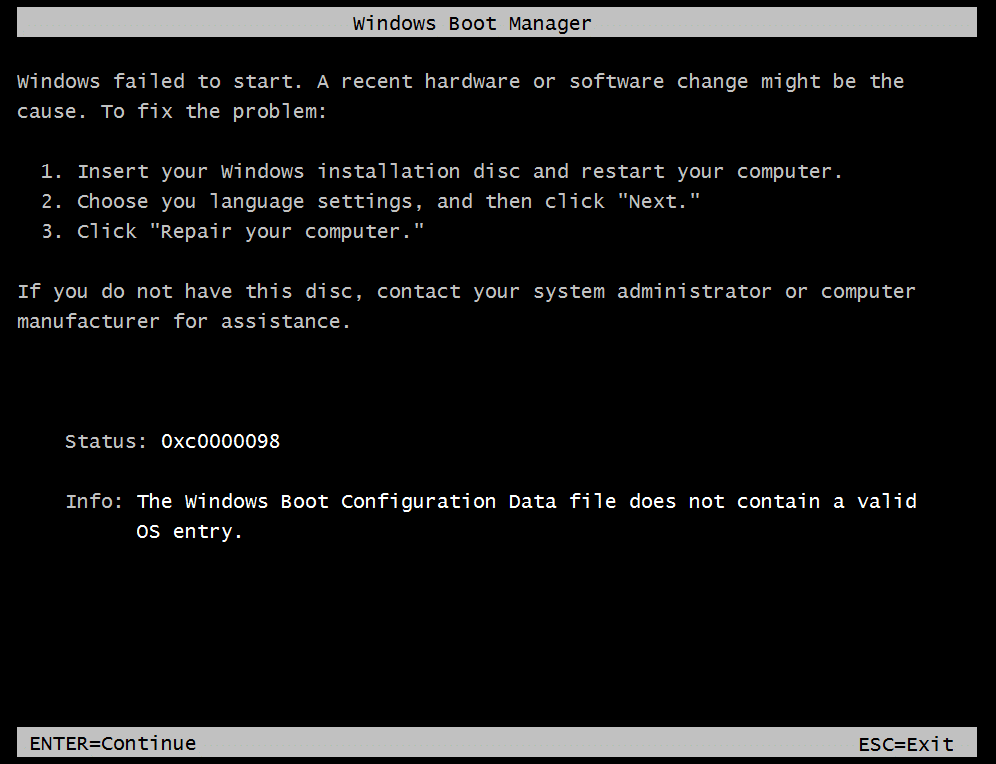996x764 pixels.
Task: Click the "valid" word in info message
Action: pyautogui.click(x=887, y=501)
